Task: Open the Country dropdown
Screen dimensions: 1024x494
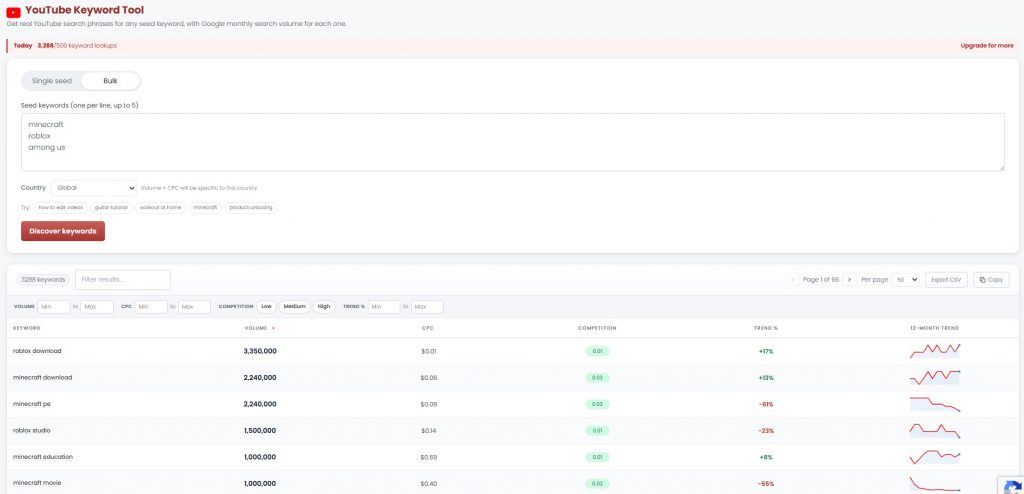Action: click(x=93, y=188)
